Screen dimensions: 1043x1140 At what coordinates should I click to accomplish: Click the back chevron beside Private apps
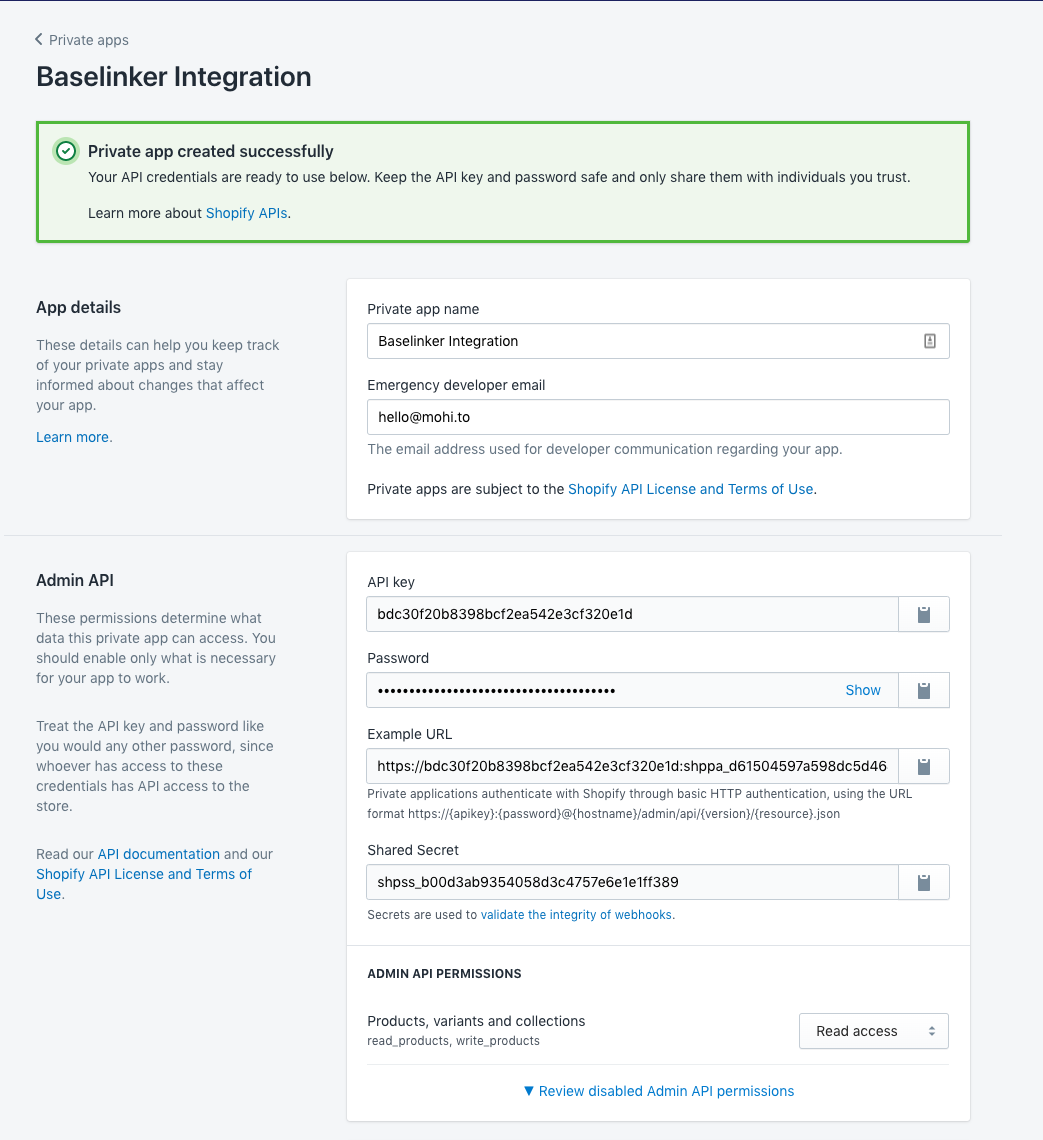[37, 40]
